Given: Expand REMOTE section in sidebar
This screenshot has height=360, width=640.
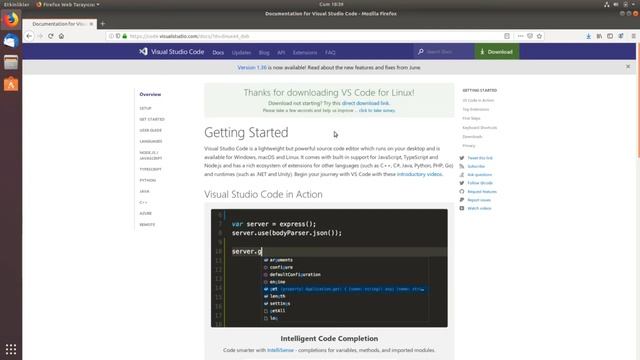Looking at the screenshot, I should (x=147, y=225).
